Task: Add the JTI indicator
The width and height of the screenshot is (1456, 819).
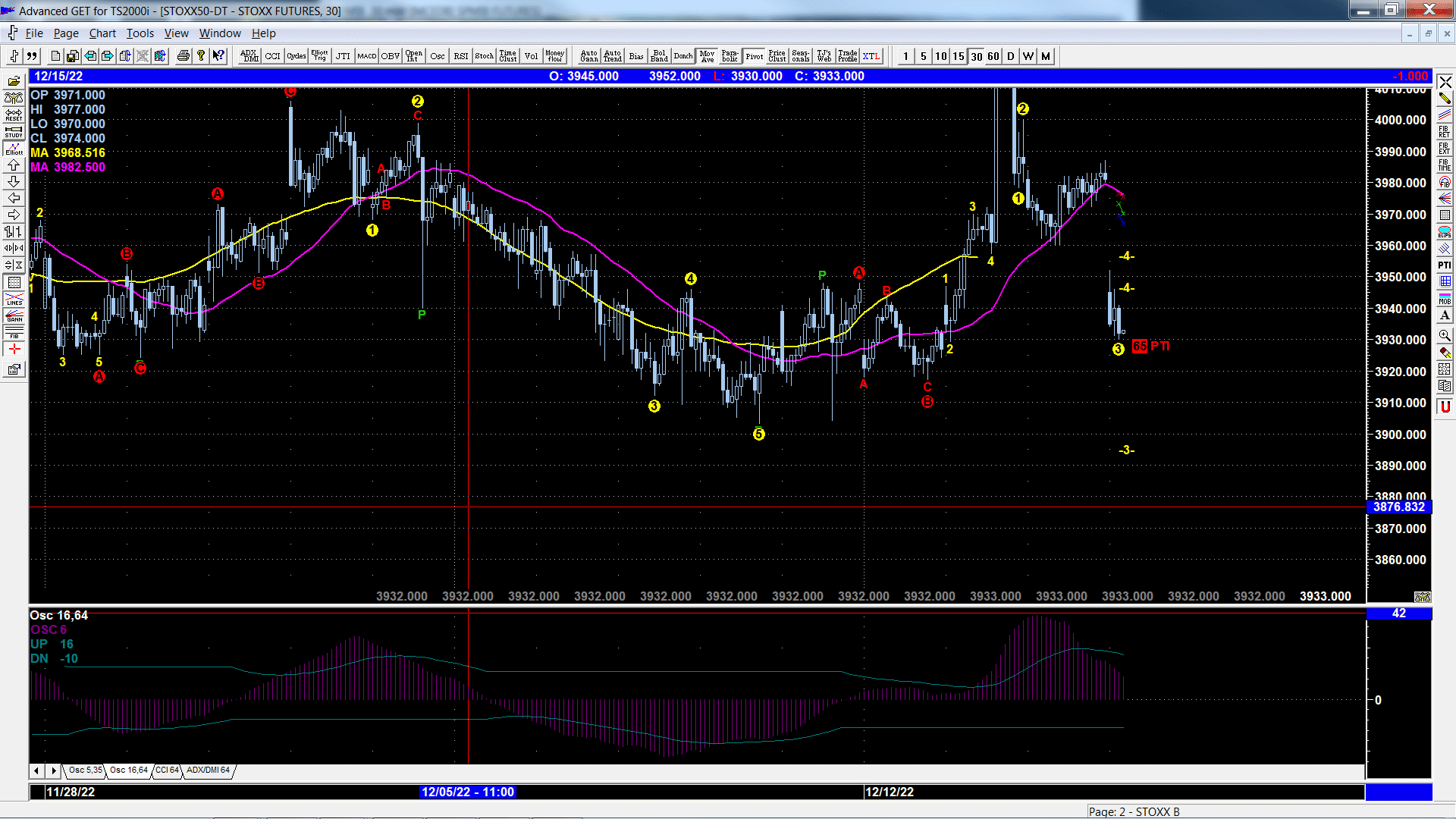Action: coord(344,56)
